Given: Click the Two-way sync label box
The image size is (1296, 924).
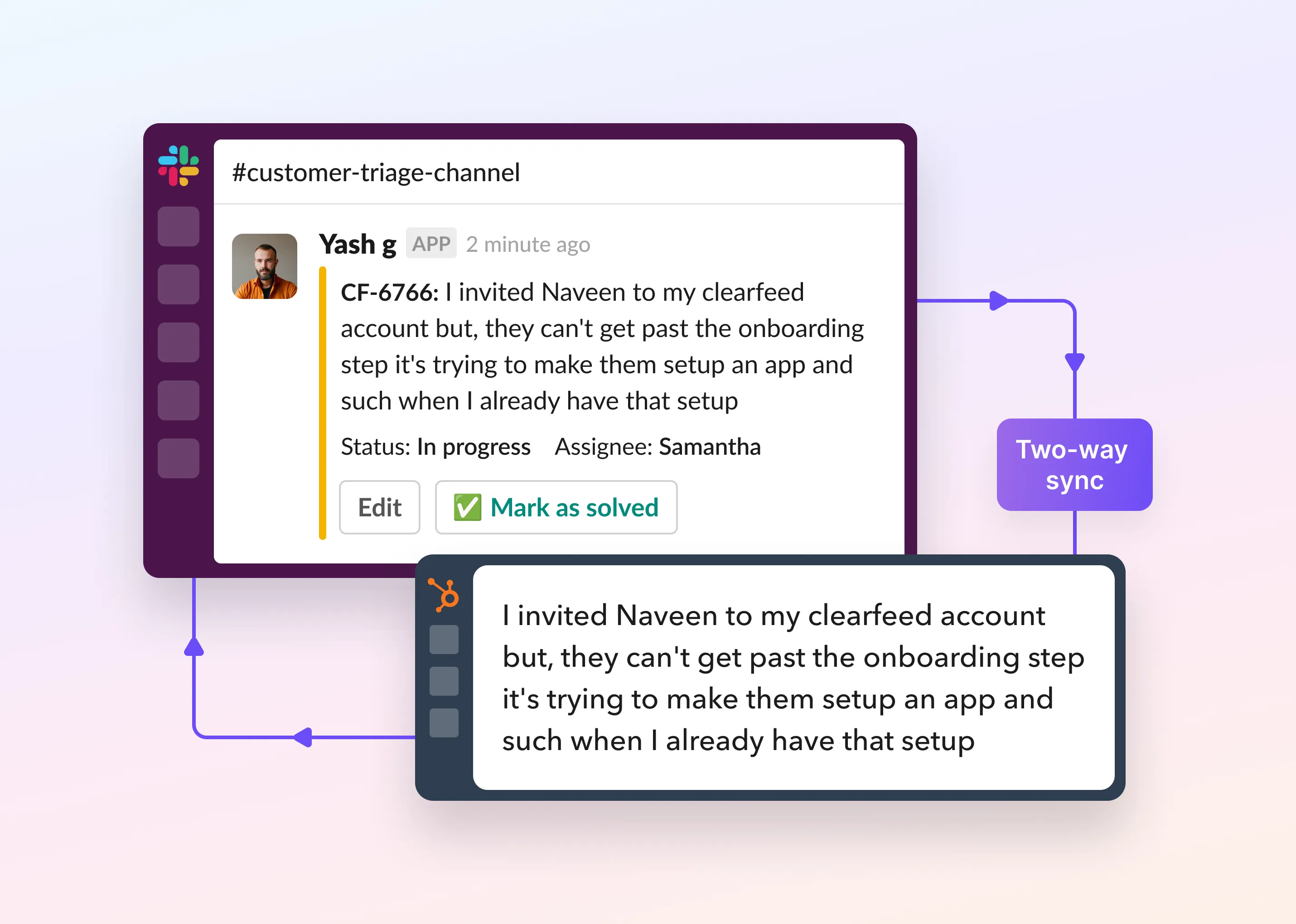Looking at the screenshot, I should coord(1074,464).
